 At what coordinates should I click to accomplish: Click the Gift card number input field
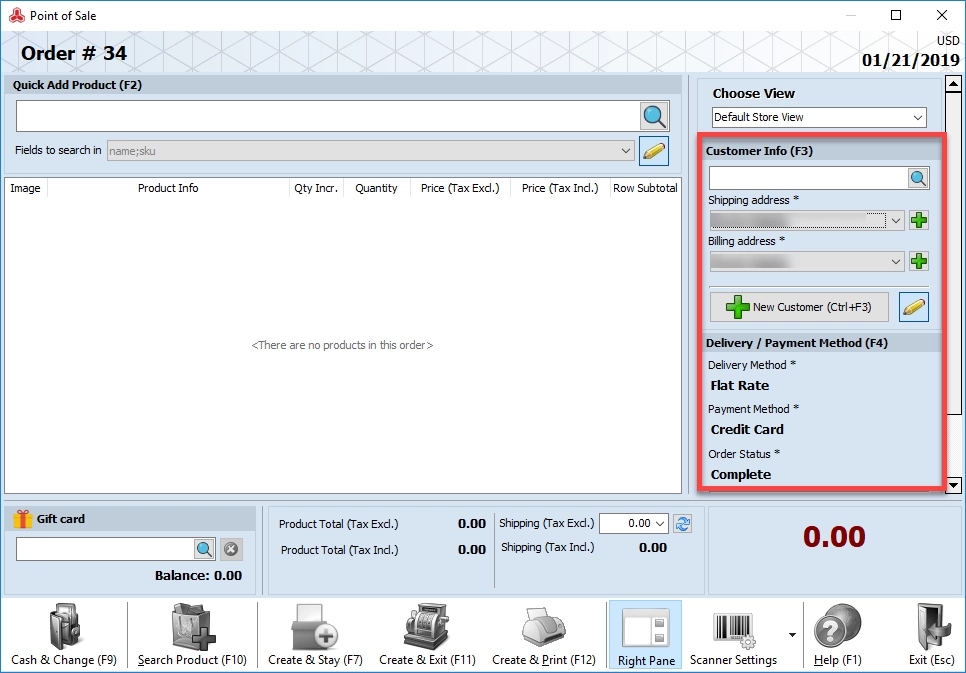coord(105,549)
